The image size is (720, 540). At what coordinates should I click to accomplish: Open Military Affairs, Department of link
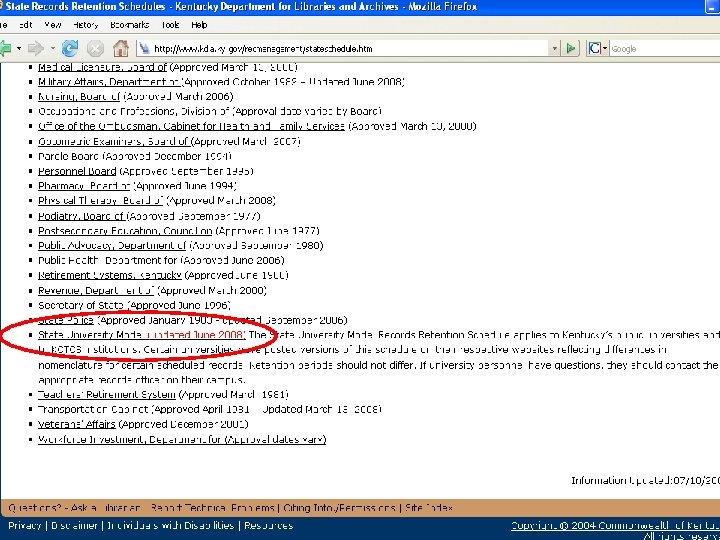pos(109,82)
